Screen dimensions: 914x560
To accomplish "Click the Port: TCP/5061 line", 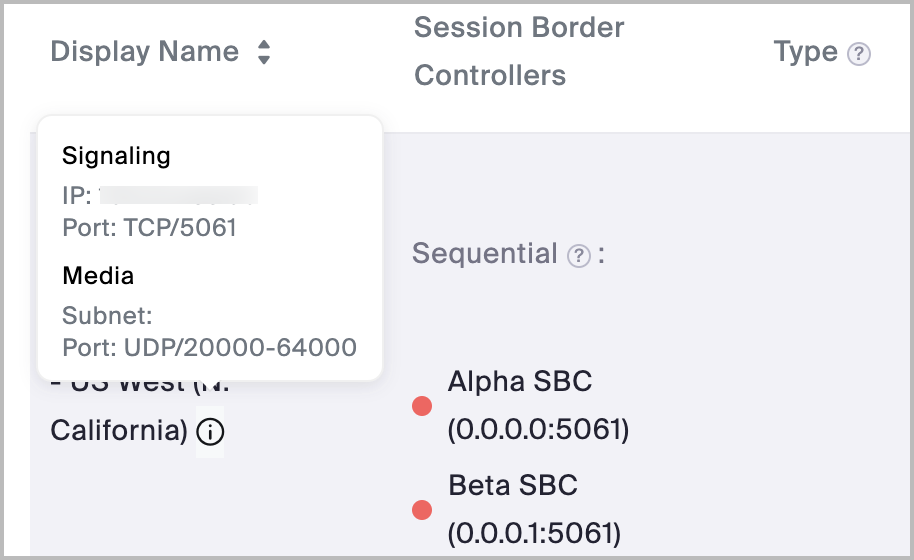I will [149, 227].
